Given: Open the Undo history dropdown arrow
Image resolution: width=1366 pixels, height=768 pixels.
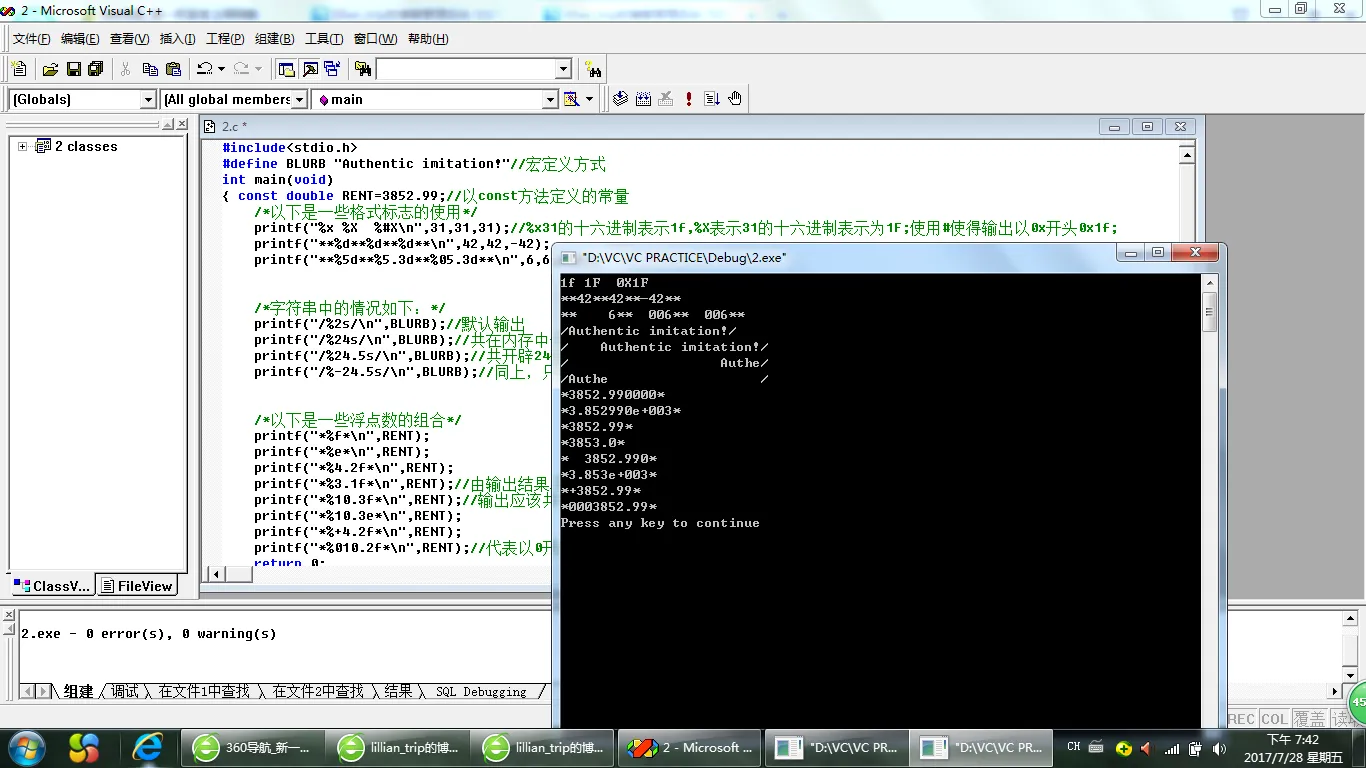Looking at the screenshot, I should pyautogui.click(x=221, y=69).
